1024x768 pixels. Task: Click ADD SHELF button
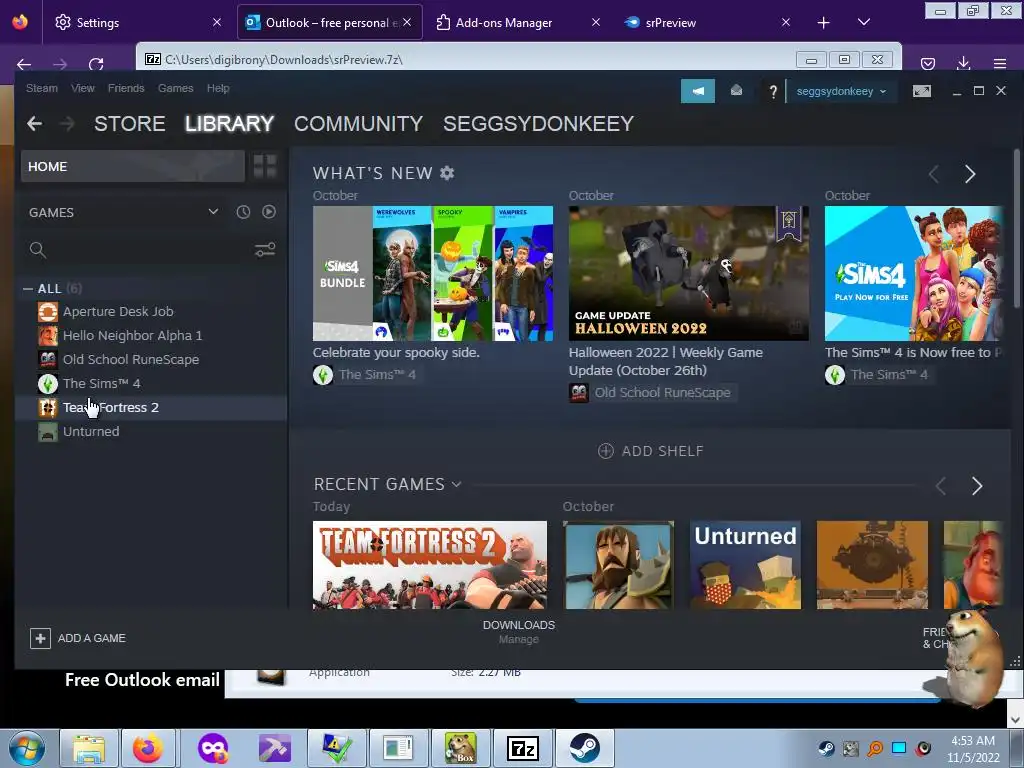click(x=651, y=451)
